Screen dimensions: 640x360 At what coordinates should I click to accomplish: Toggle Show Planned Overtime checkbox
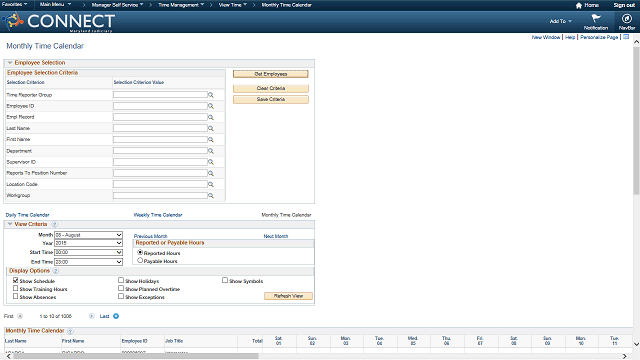[121, 289]
